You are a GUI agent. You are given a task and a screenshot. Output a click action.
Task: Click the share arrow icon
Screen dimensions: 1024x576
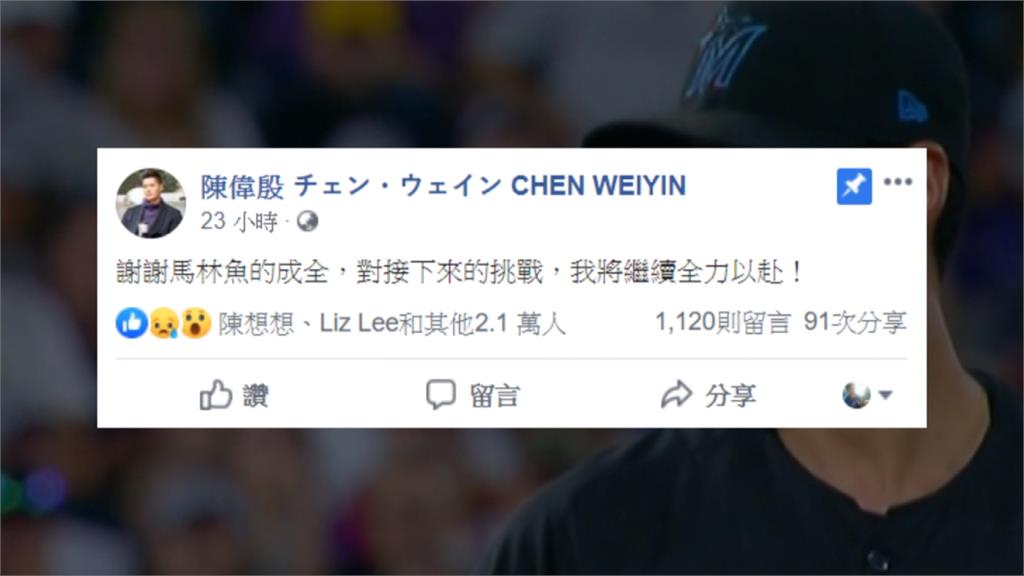pos(676,394)
